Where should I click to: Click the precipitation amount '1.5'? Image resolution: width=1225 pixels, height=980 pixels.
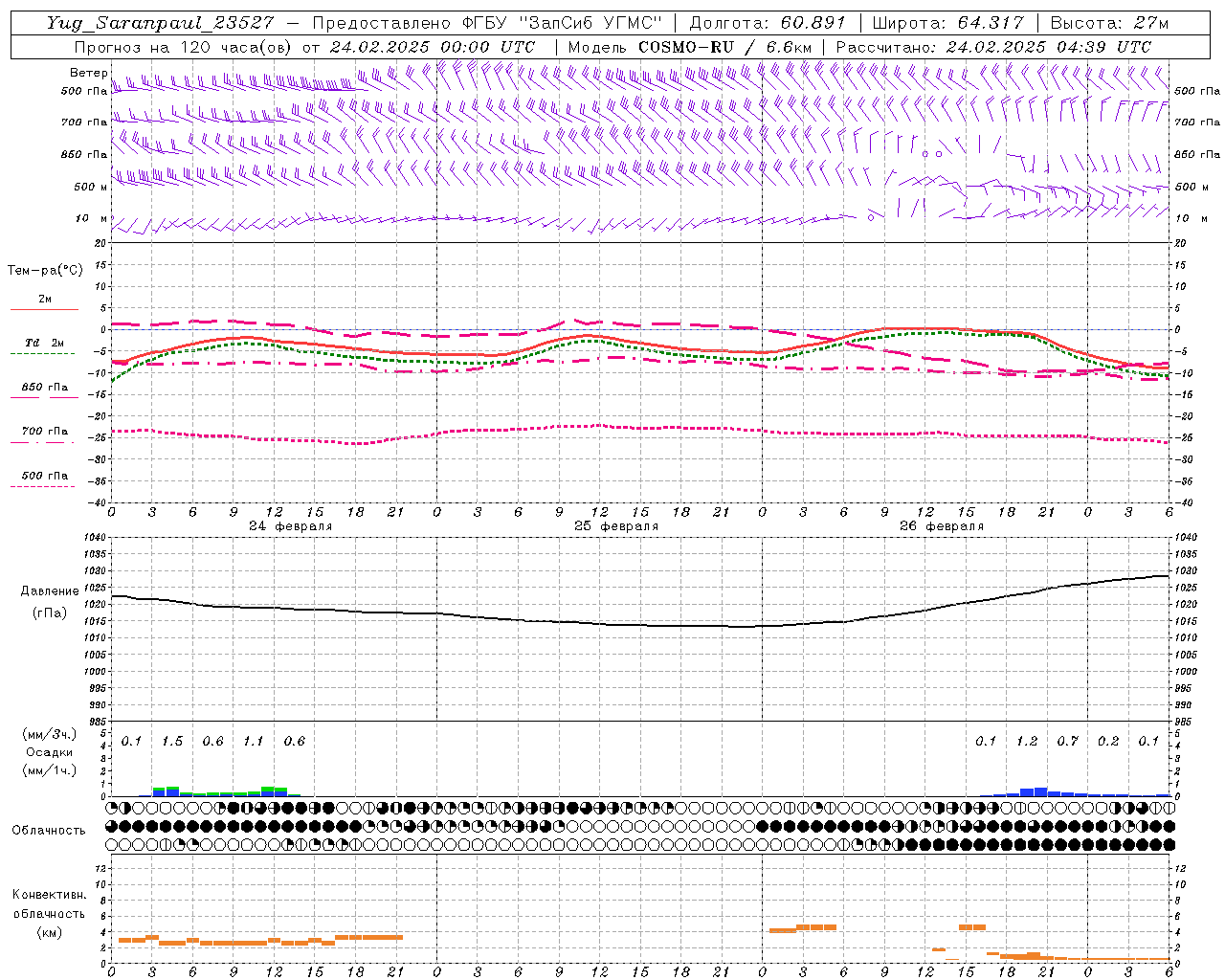pos(172,742)
